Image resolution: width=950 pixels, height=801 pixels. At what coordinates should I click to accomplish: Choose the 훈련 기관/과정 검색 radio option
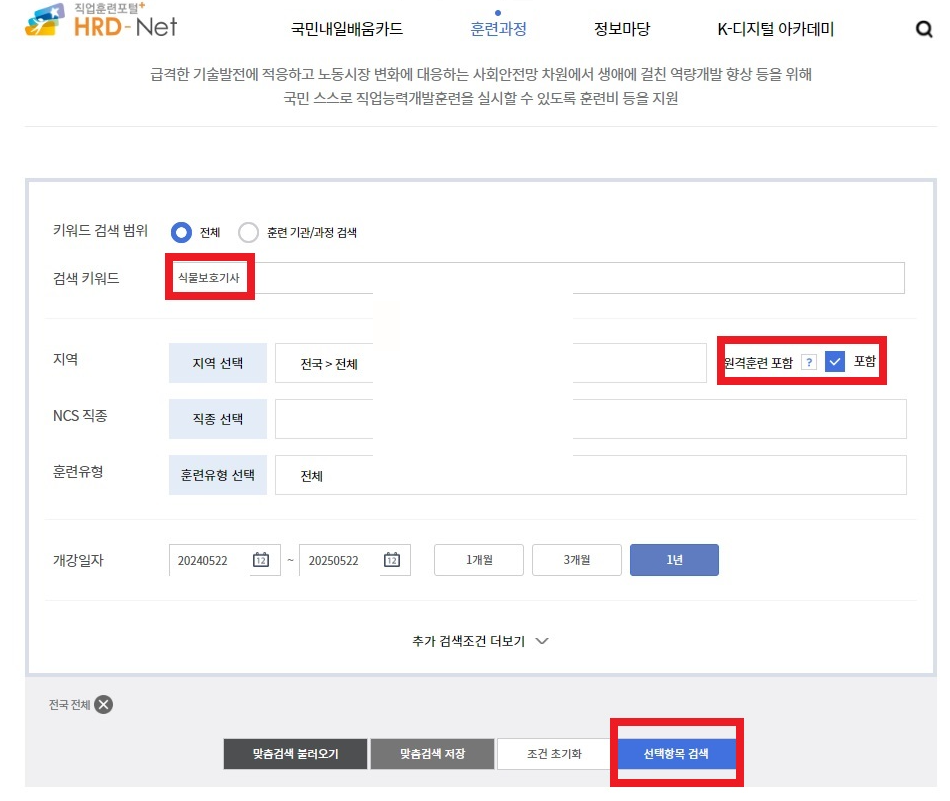point(248,231)
